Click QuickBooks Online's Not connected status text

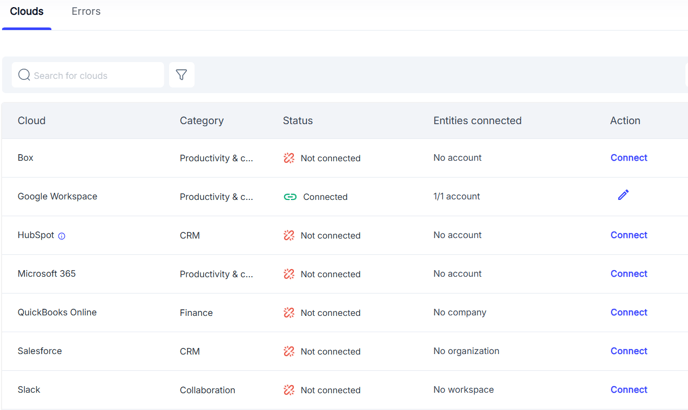tap(330, 313)
